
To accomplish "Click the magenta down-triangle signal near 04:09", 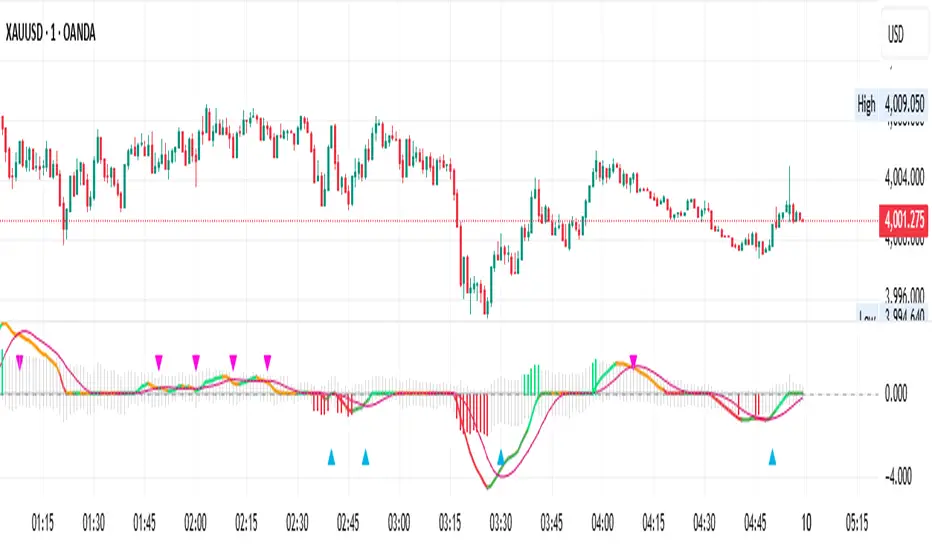I will coord(633,360).
